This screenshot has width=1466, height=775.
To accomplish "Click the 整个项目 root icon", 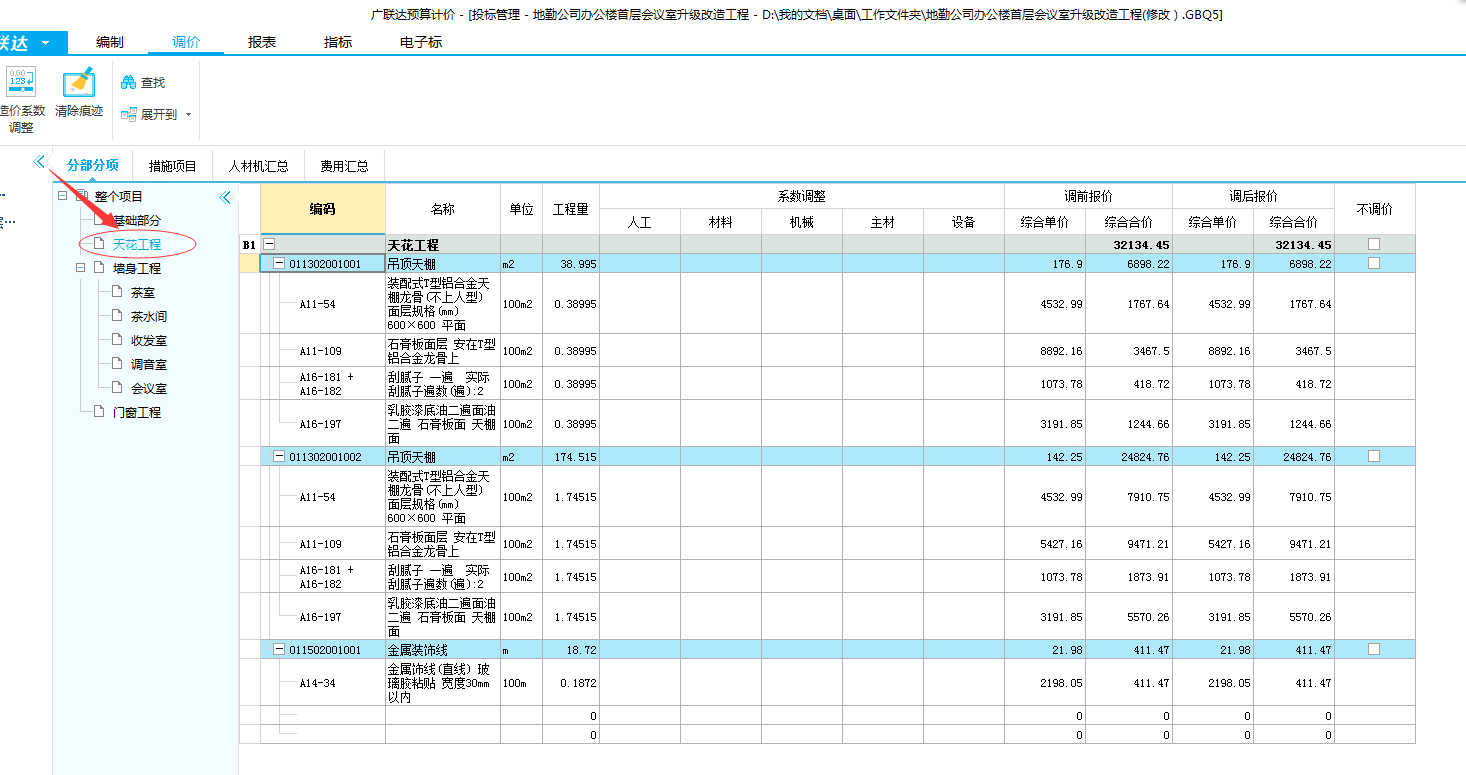I will [82, 196].
